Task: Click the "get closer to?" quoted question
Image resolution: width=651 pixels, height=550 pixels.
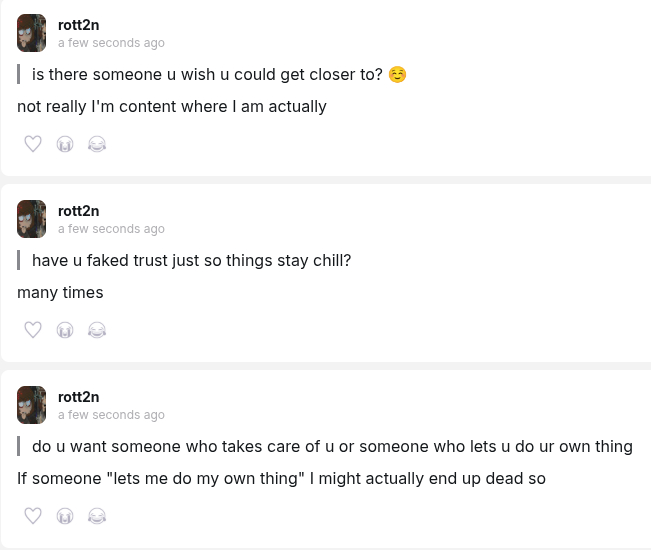Action: (207, 75)
